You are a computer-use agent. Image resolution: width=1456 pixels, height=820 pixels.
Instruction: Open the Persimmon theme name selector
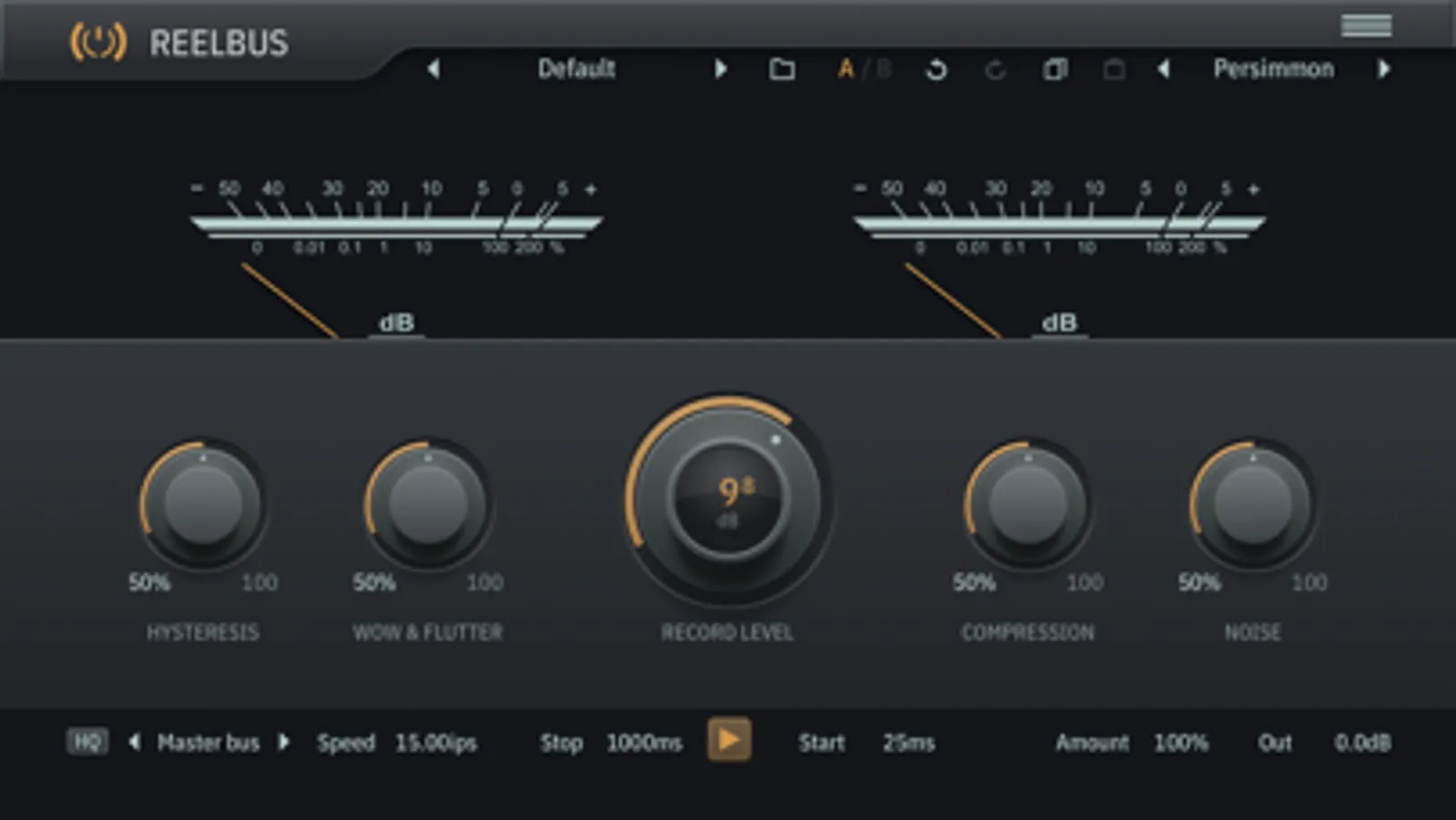[x=1273, y=68]
